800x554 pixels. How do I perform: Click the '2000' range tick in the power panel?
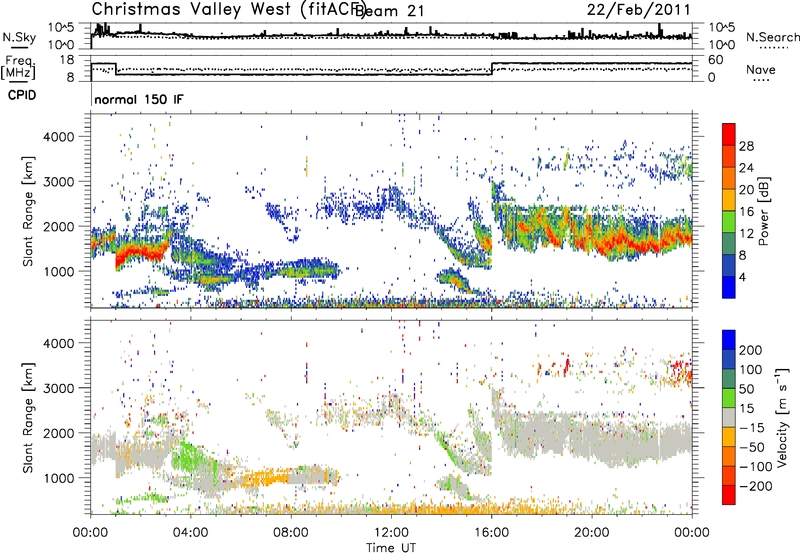pyautogui.click(x=58, y=226)
